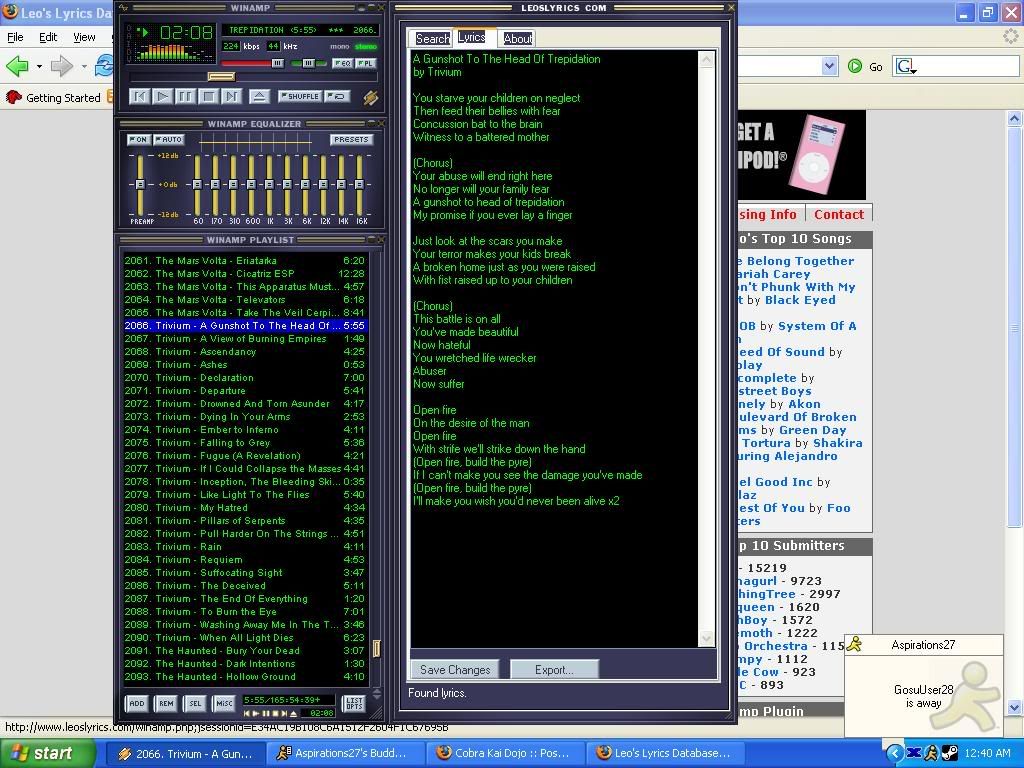Open the back button history dropdown arrow
The height and width of the screenshot is (768, 1024).
(39, 66)
